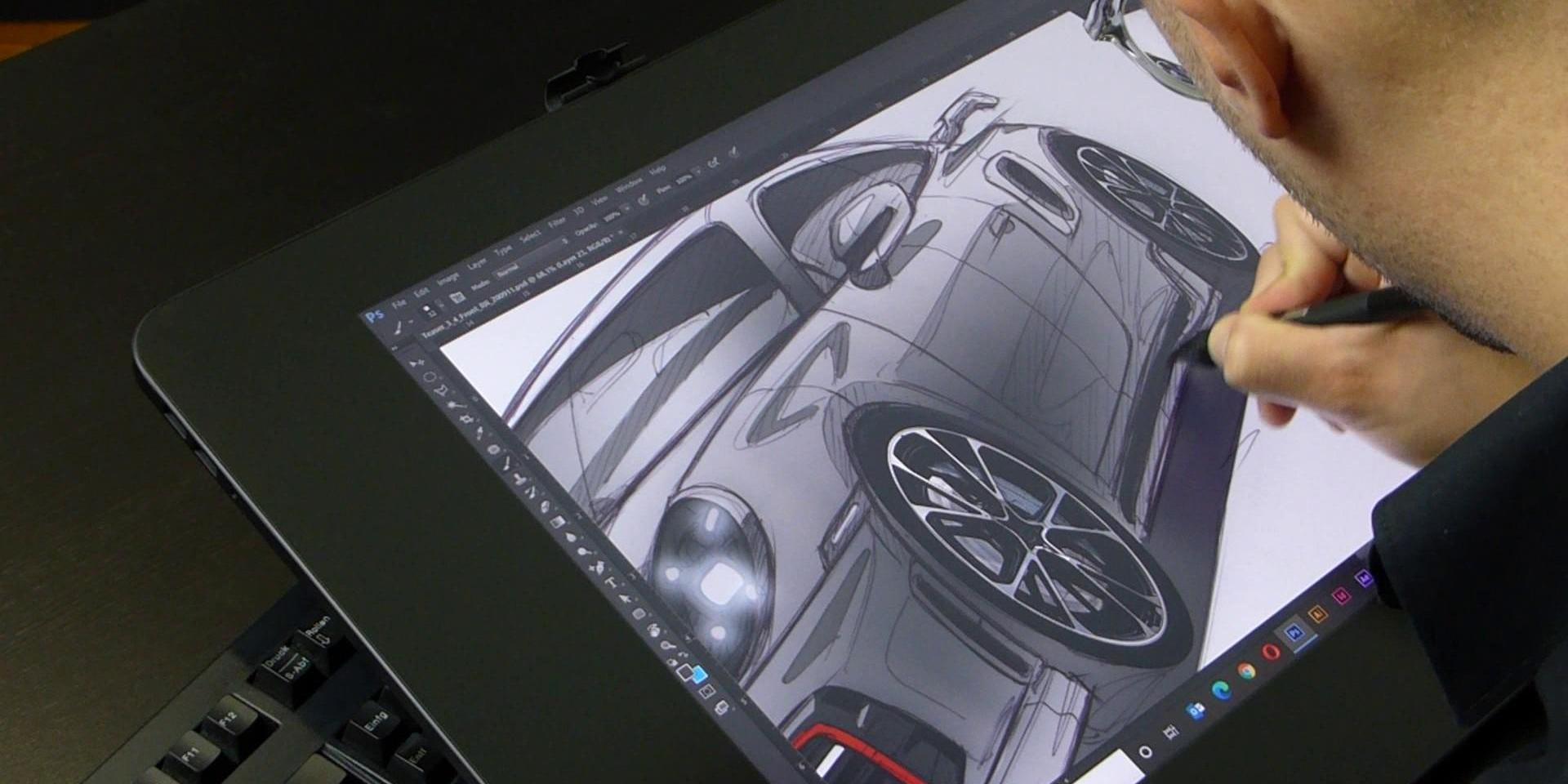Image resolution: width=1568 pixels, height=784 pixels.
Task: Open Adobe InDesign from the taskbar
Action: (1343, 595)
